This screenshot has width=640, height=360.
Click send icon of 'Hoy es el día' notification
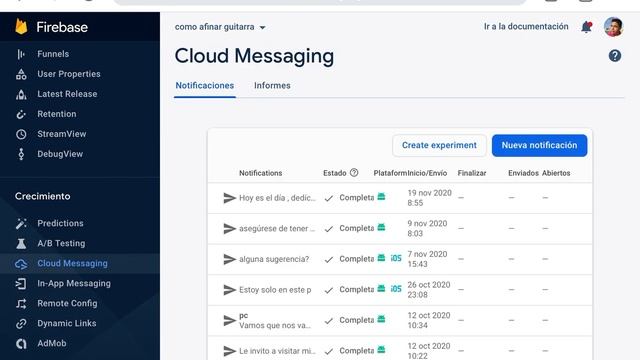click(229, 198)
